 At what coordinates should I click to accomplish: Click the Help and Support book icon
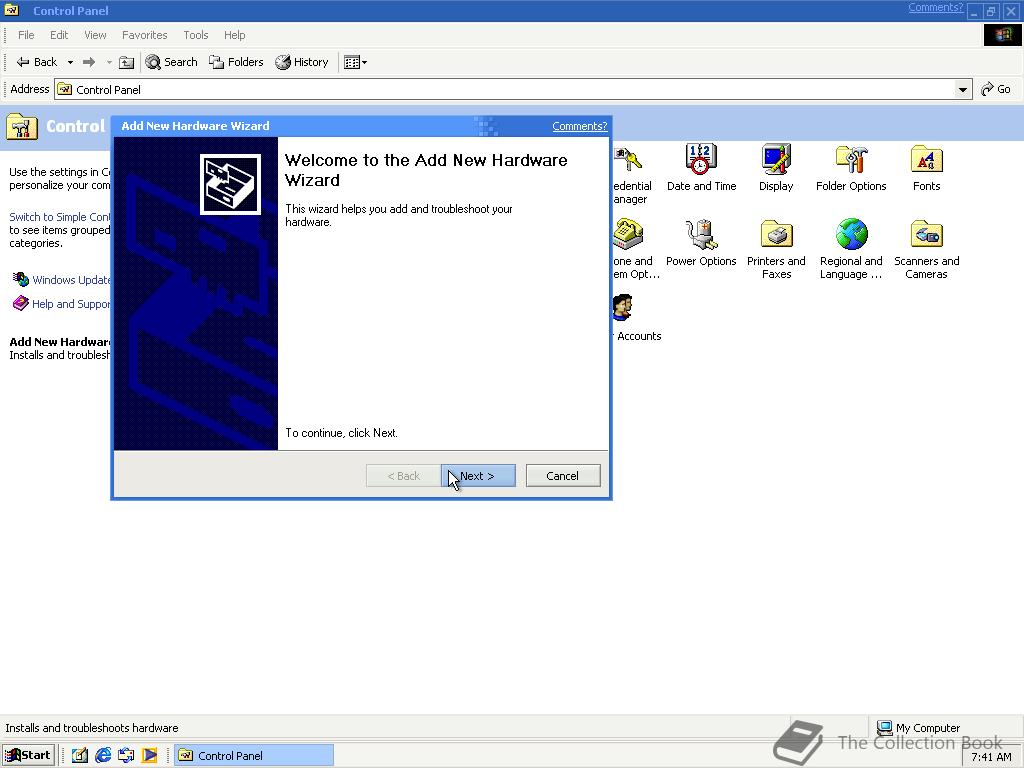[21, 303]
